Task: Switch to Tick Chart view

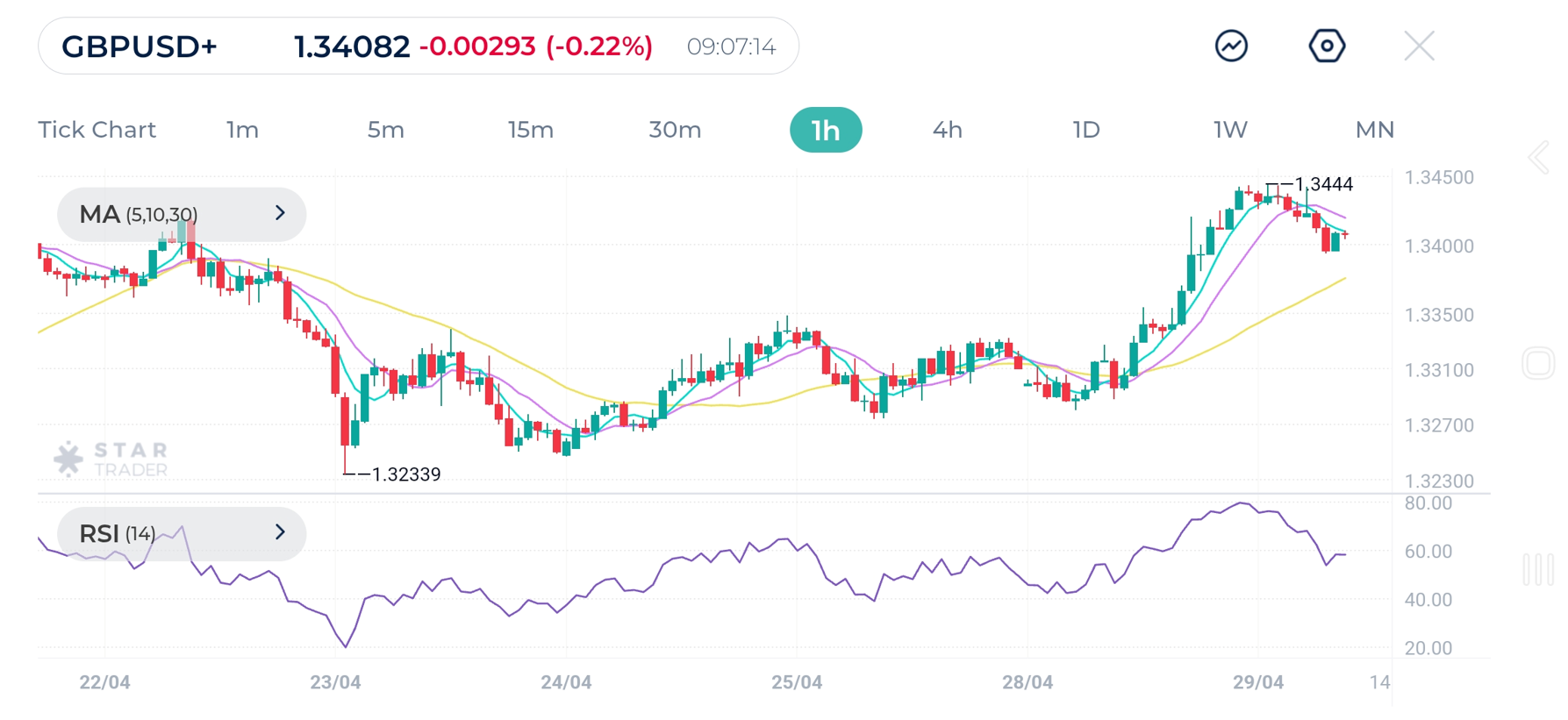Action: click(97, 129)
